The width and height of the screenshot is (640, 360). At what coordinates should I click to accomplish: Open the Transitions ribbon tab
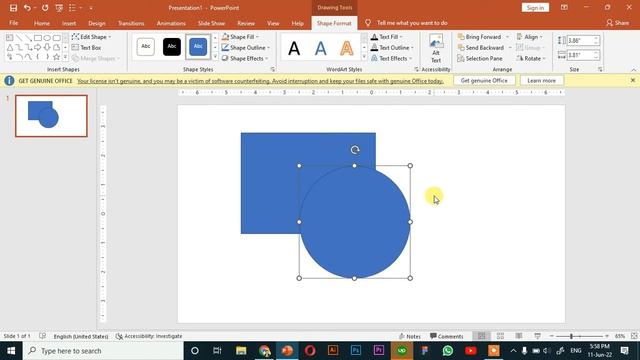coord(131,23)
